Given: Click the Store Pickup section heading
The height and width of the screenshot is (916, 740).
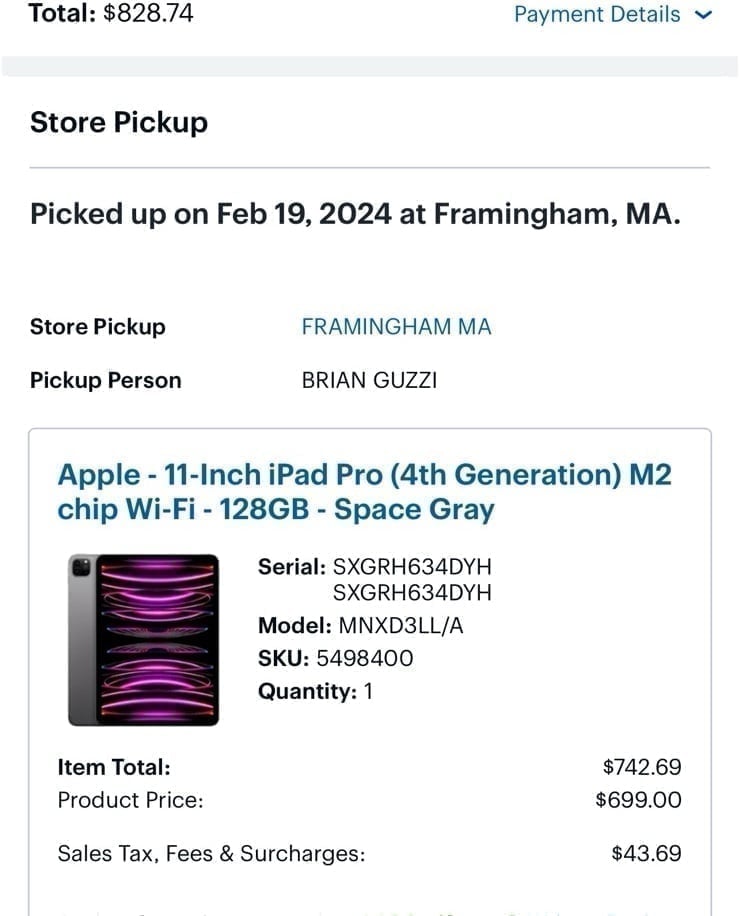Looking at the screenshot, I should (x=119, y=122).
